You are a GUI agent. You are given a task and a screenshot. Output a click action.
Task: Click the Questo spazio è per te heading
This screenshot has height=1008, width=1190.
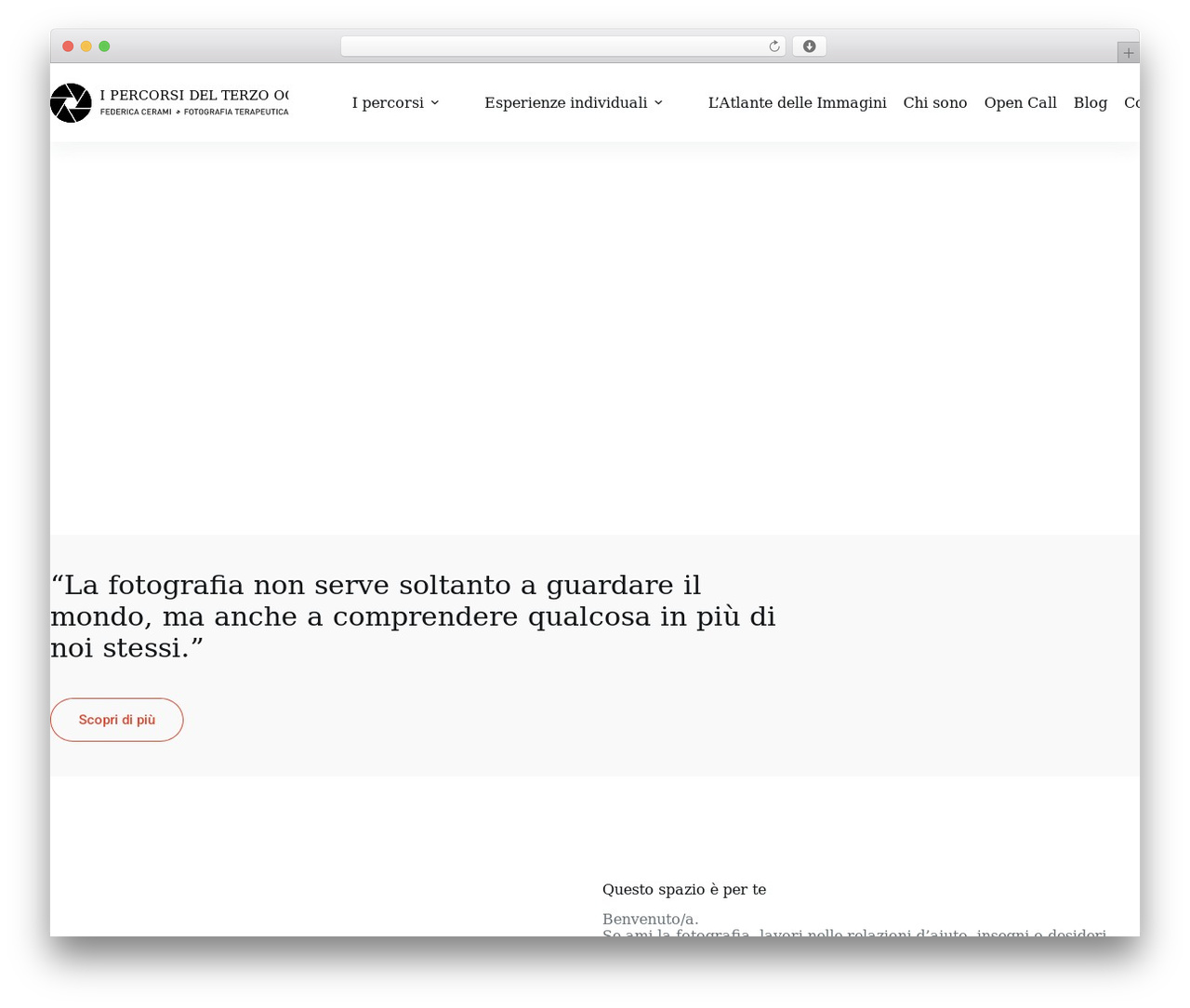pyautogui.click(x=684, y=890)
